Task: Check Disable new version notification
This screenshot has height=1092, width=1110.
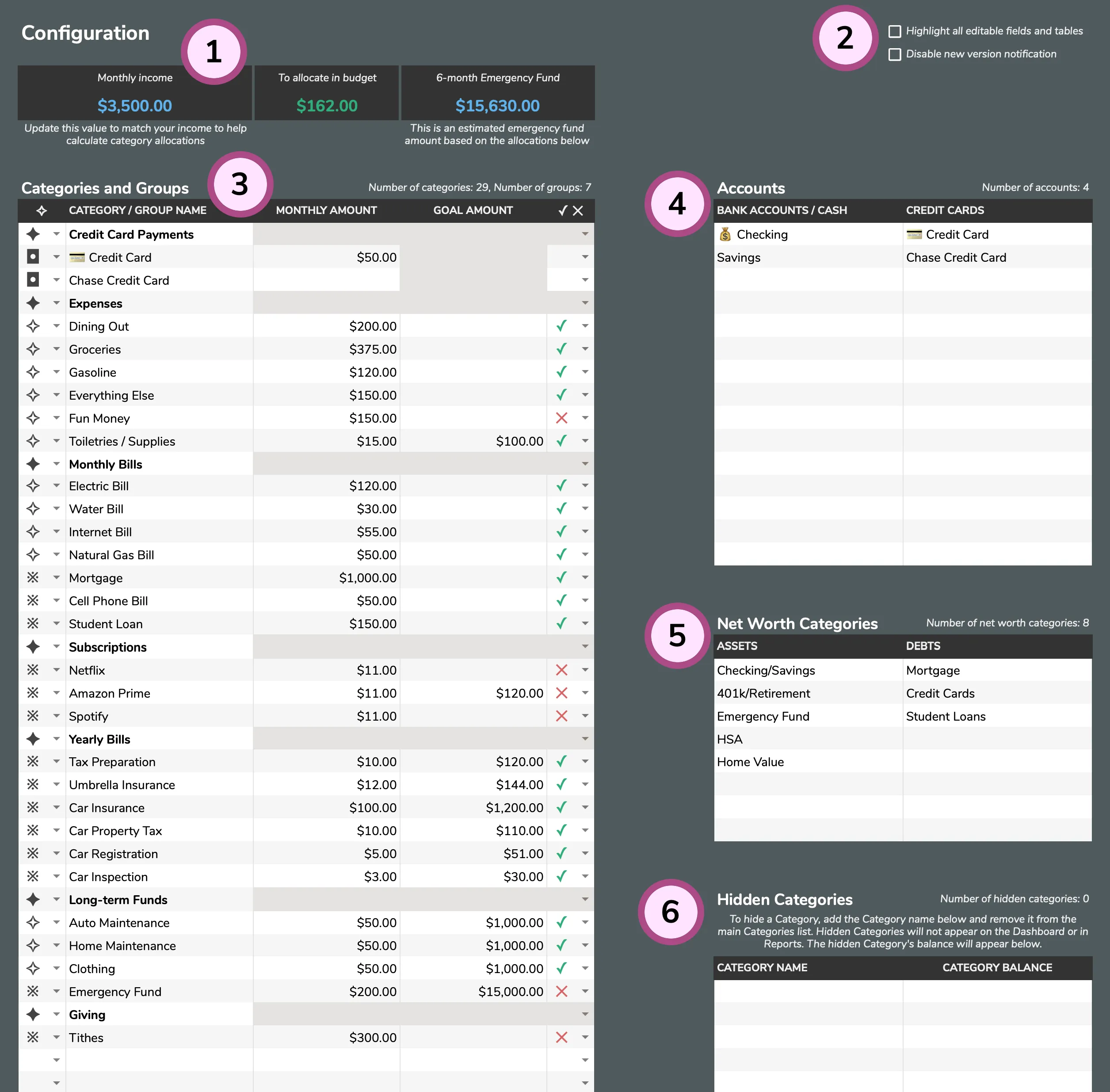Action: point(894,54)
